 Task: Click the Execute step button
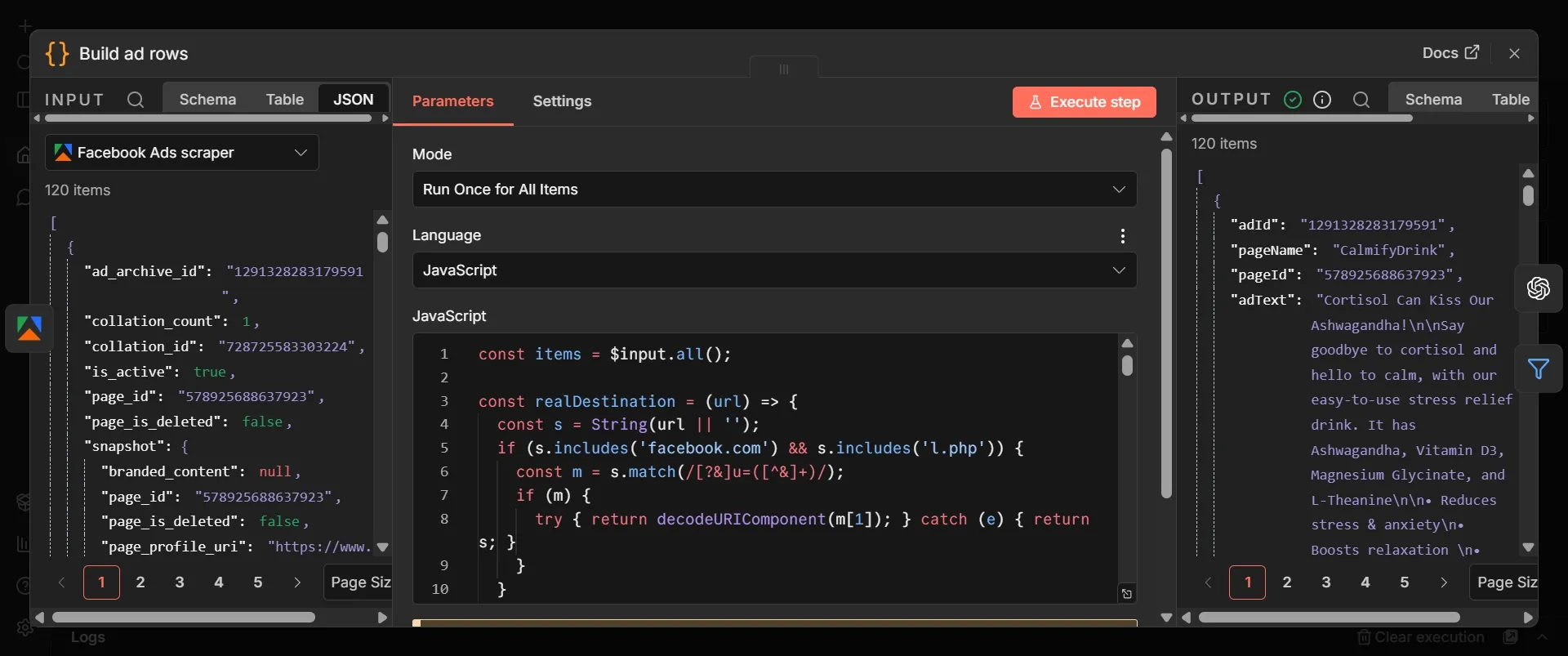tap(1085, 102)
